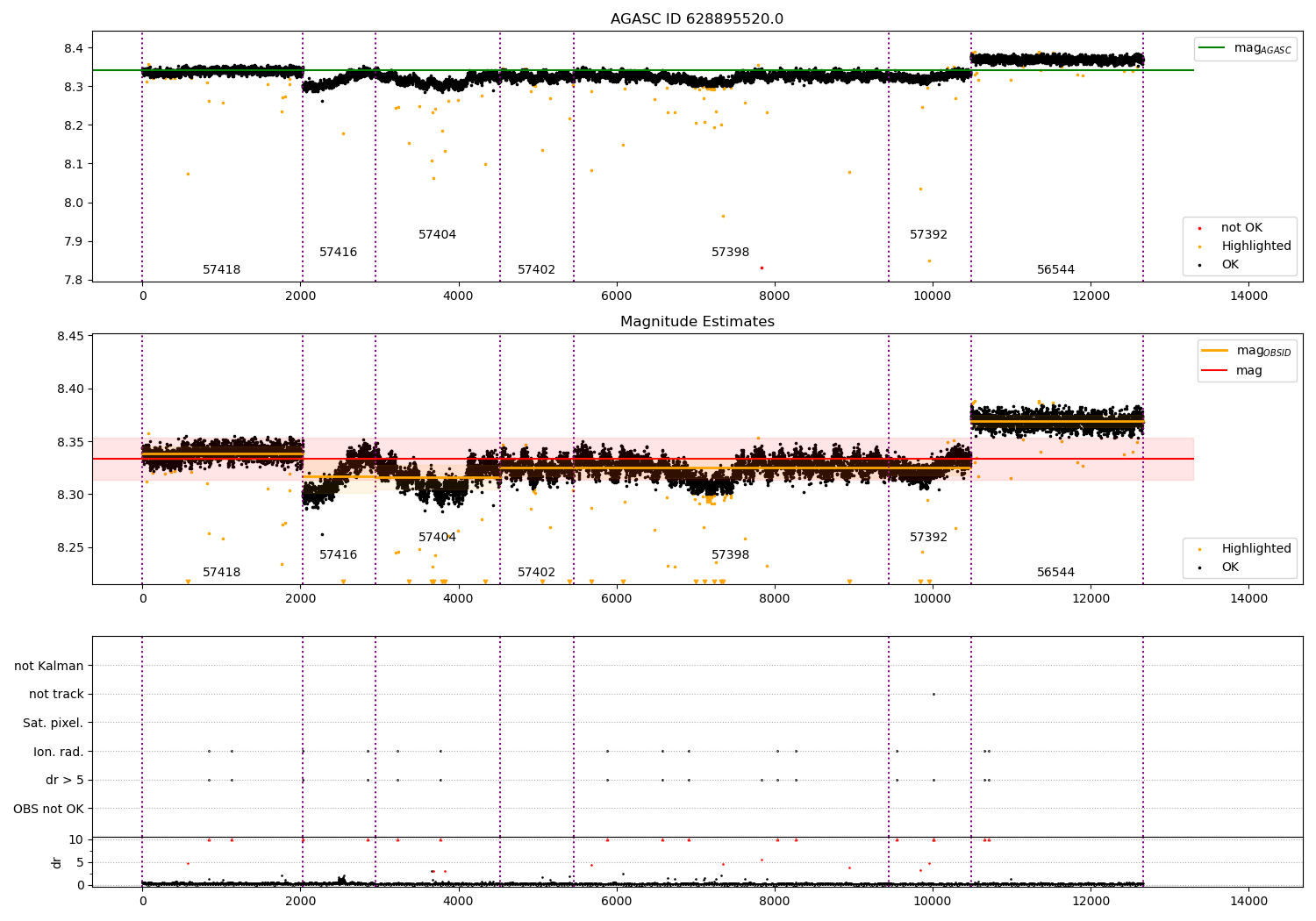Click OBSID label 57392 in the top plot
This screenshot has height=921, width=1316.
tap(928, 235)
